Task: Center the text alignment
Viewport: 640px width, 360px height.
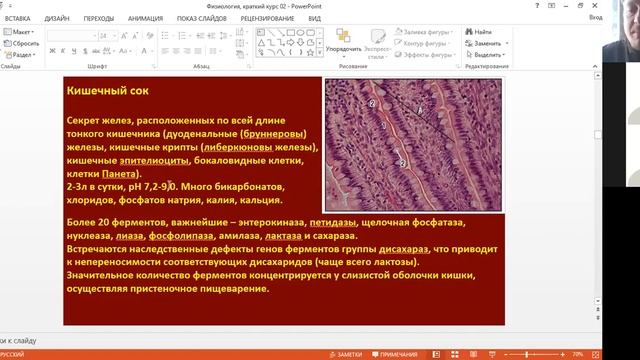Action: tap(176, 51)
